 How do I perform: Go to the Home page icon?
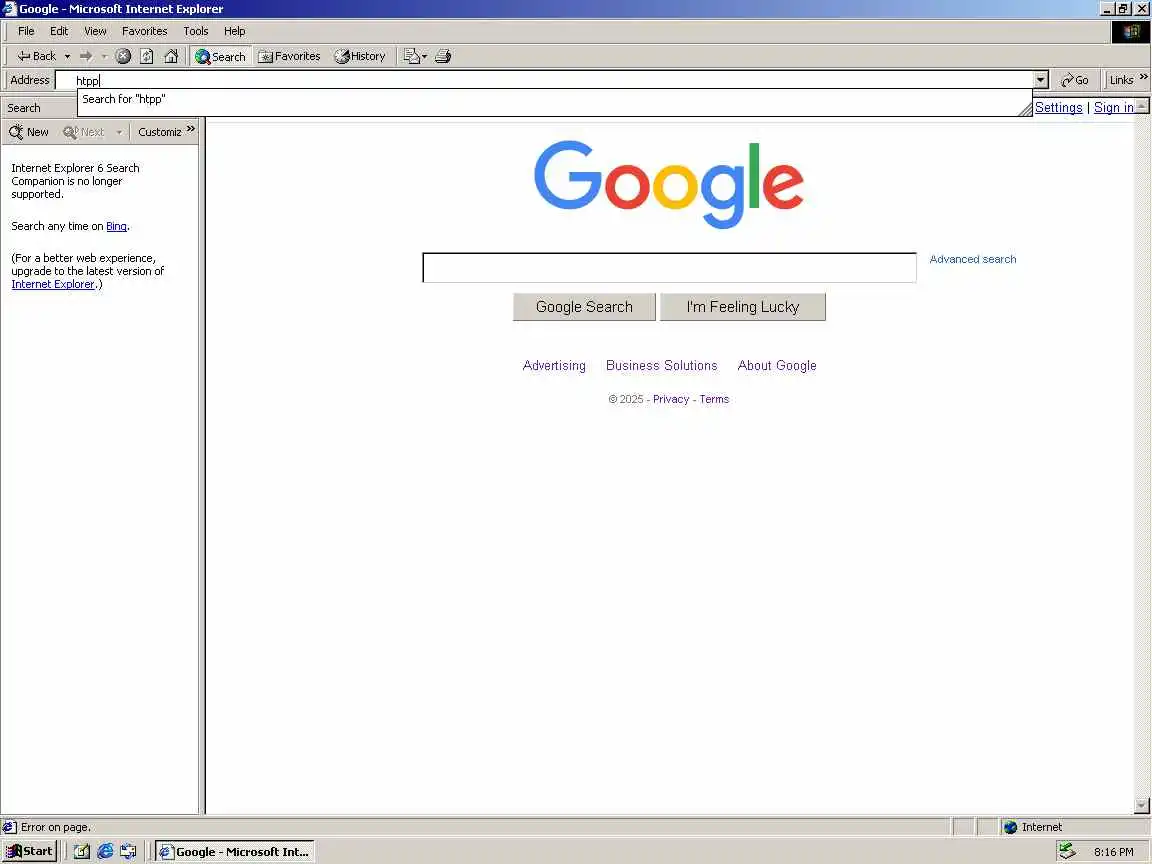pos(171,56)
